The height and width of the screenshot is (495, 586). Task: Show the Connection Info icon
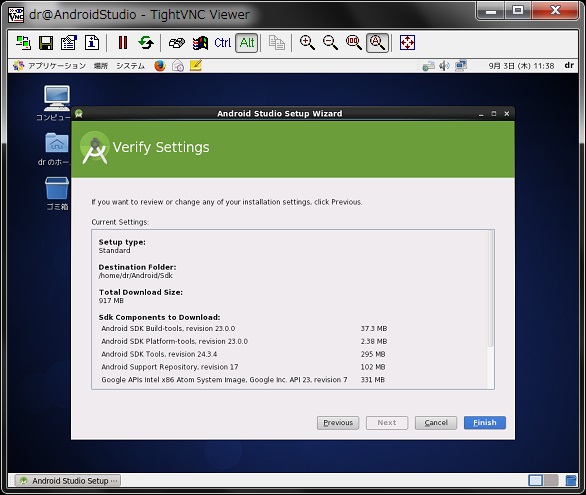point(92,43)
